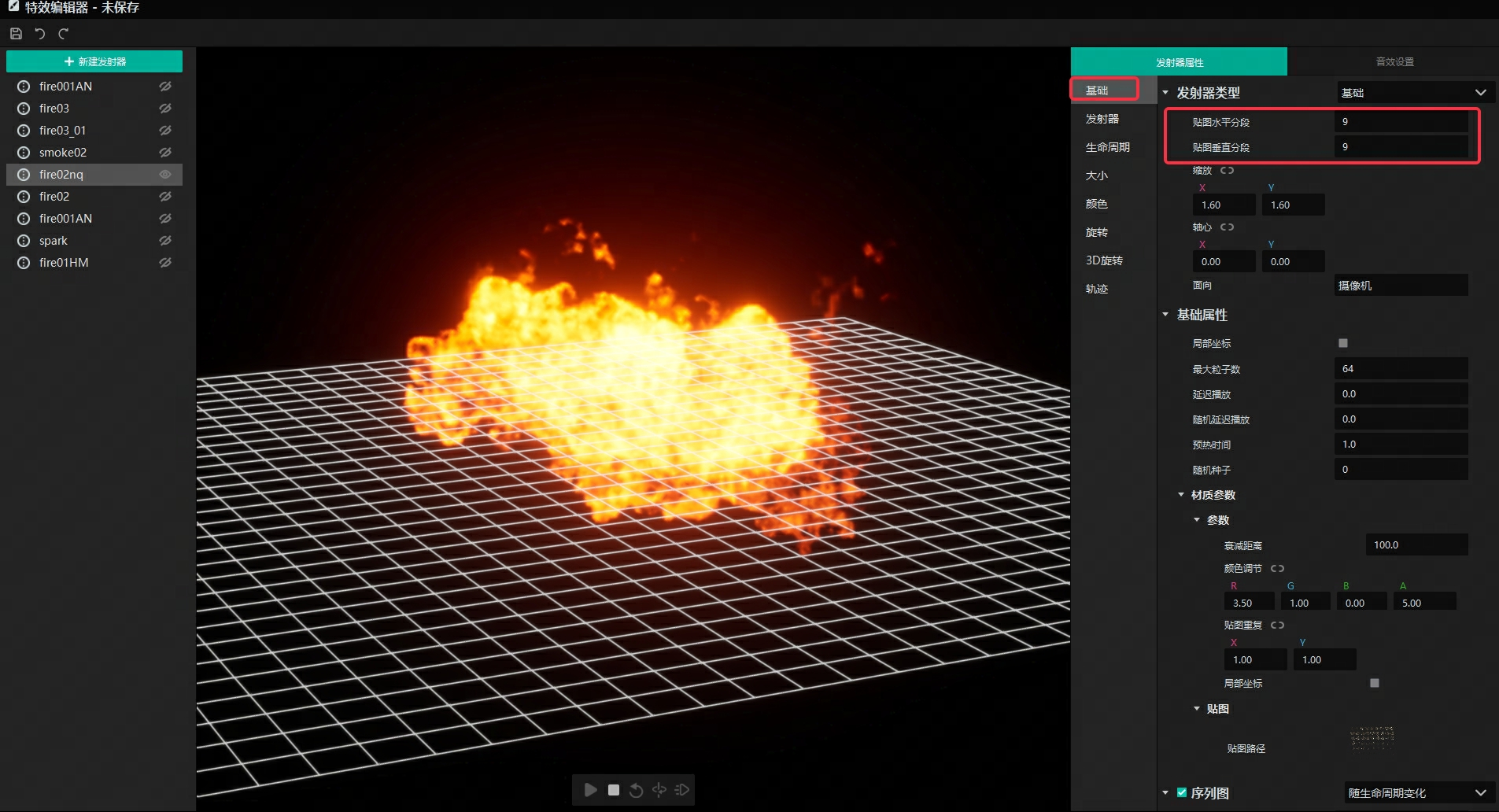Screen dimensions: 1499x812
Task: Click the emitter icon beside fire01HM
Action: [24, 263]
